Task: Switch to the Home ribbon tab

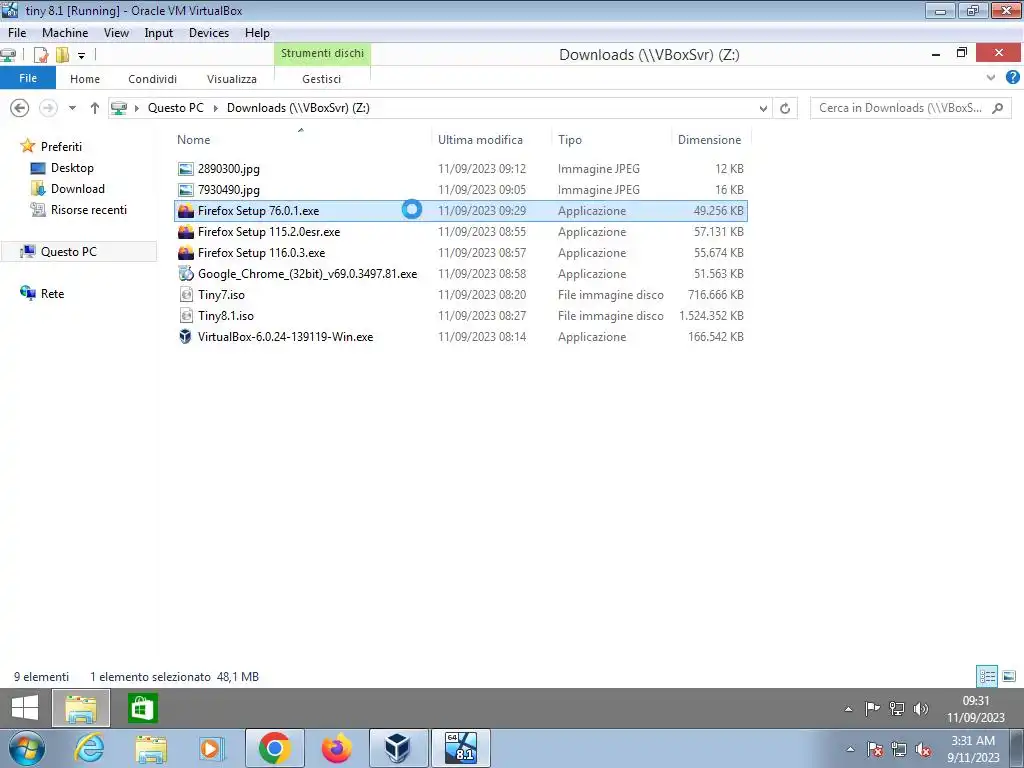Action: pos(85,79)
